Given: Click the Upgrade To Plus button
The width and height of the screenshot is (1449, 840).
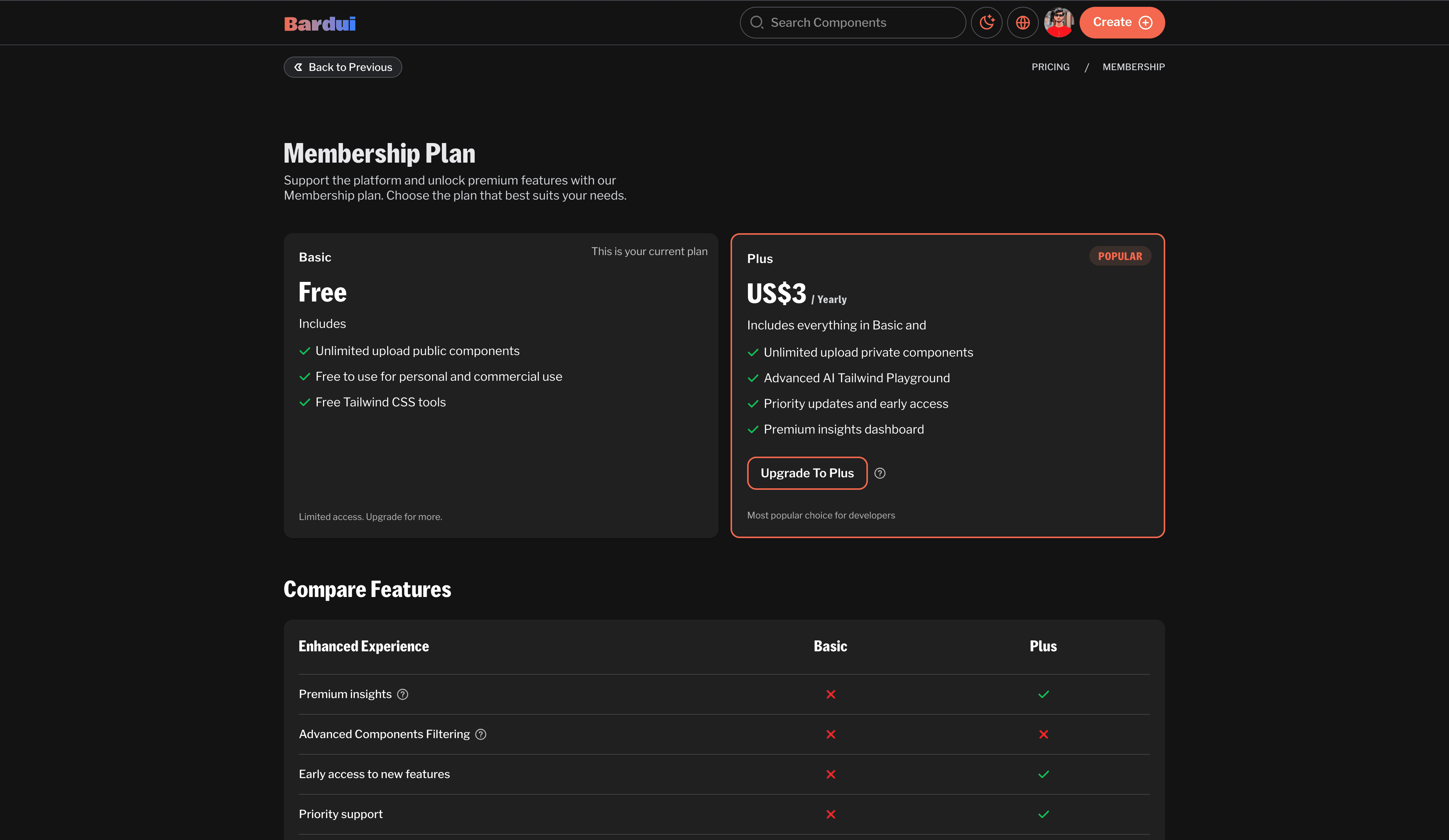Looking at the screenshot, I should tap(807, 473).
